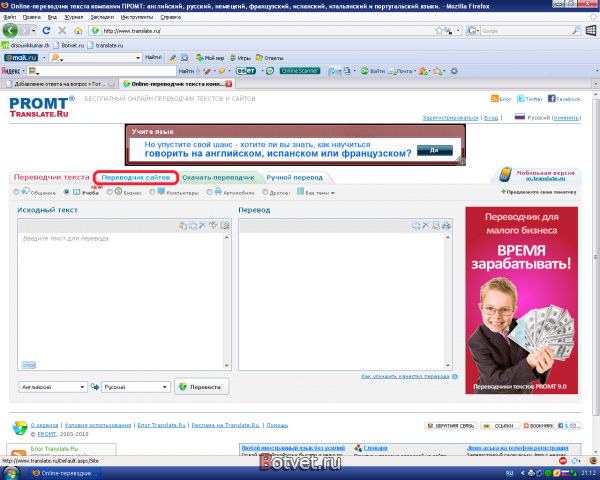Viewport: 600px width, 480px height.
Task: Copy translation icon in translation toolbar
Action: pos(416,225)
